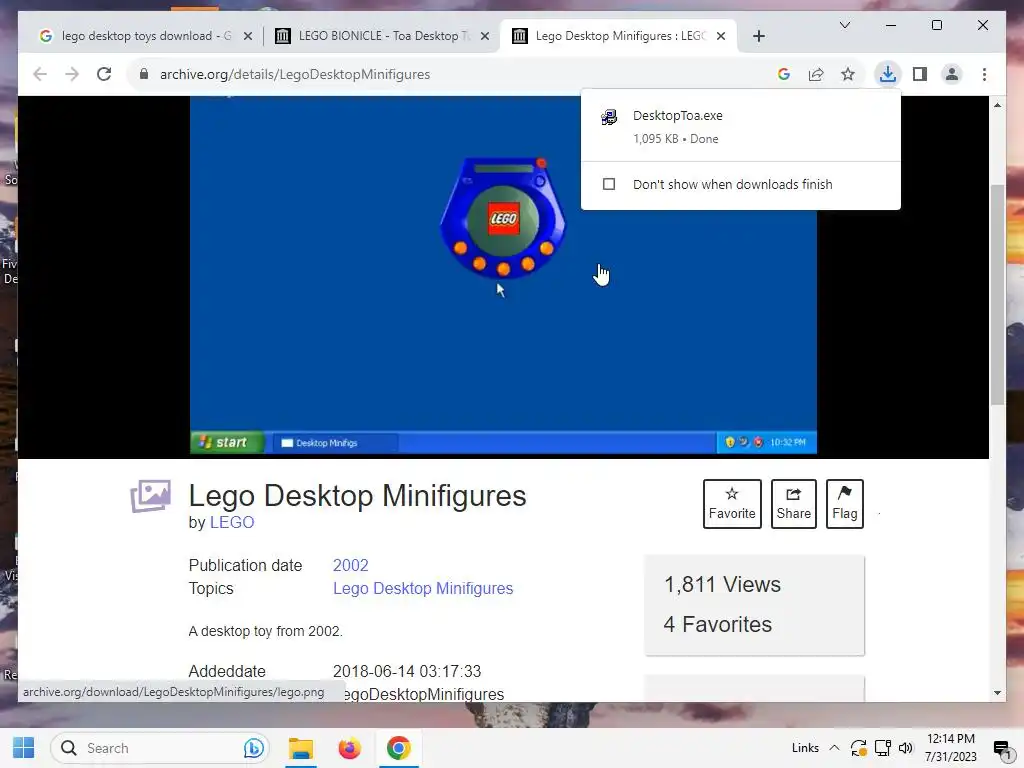1024x768 pixels.
Task: Reload the archive.org page
Action: 104,74
